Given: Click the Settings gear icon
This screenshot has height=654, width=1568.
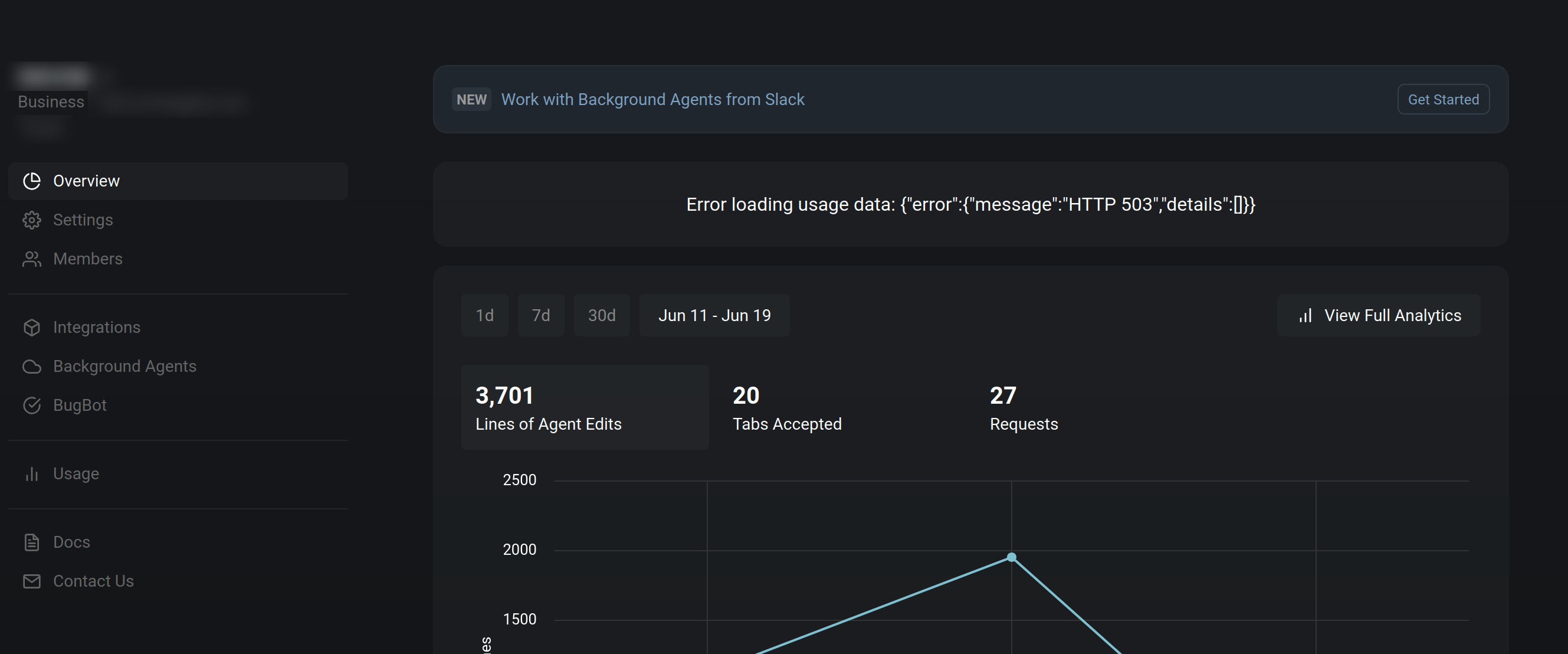Looking at the screenshot, I should [x=32, y=220].
